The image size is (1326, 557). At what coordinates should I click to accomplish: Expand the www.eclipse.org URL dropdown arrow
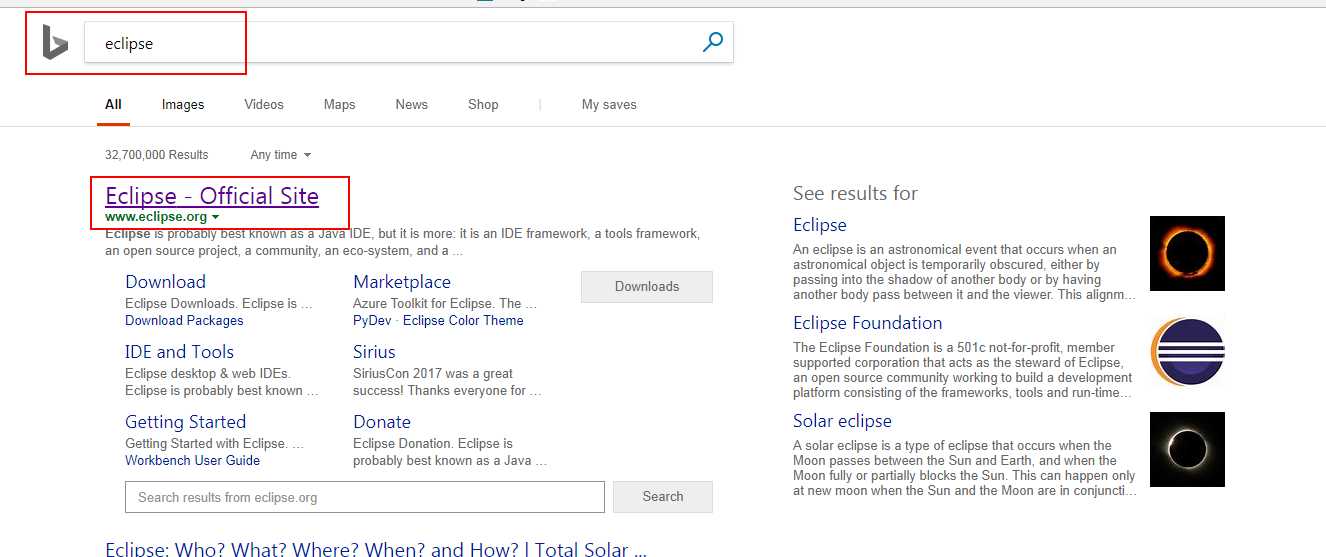coord(215,217)
